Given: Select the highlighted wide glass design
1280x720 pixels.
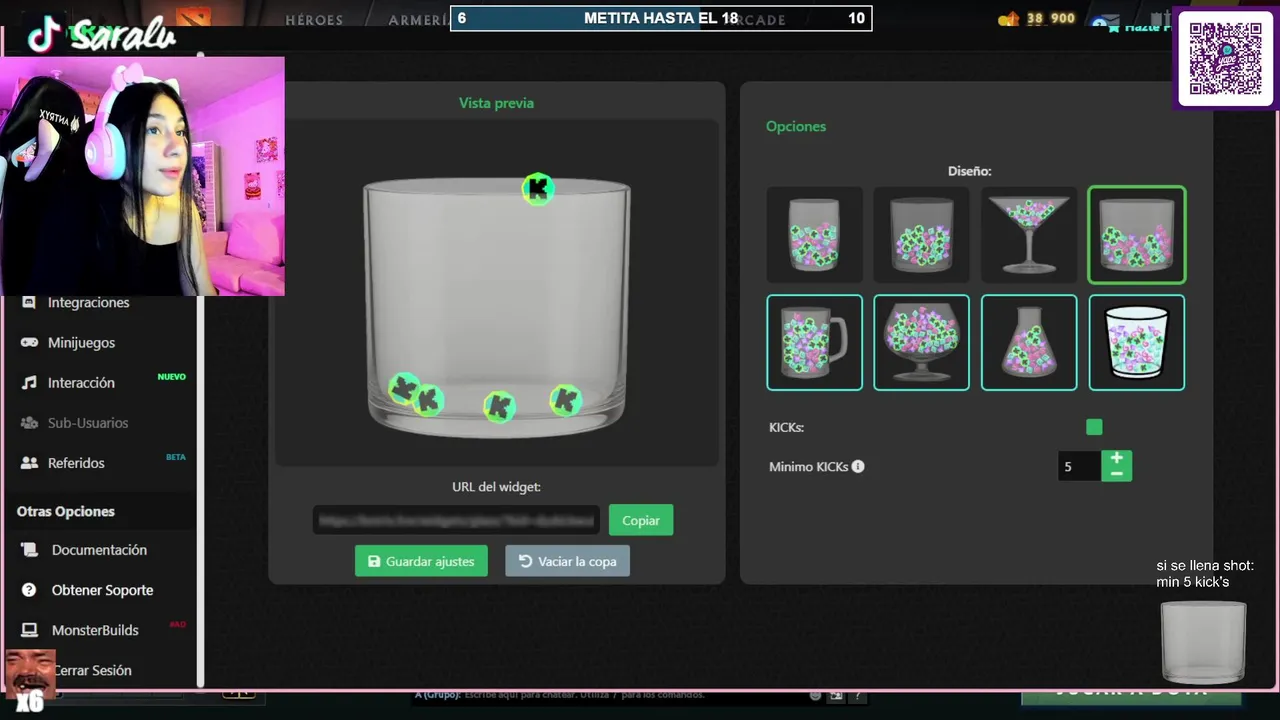Looking at the screenshot, I should (x=1137, y=235).
